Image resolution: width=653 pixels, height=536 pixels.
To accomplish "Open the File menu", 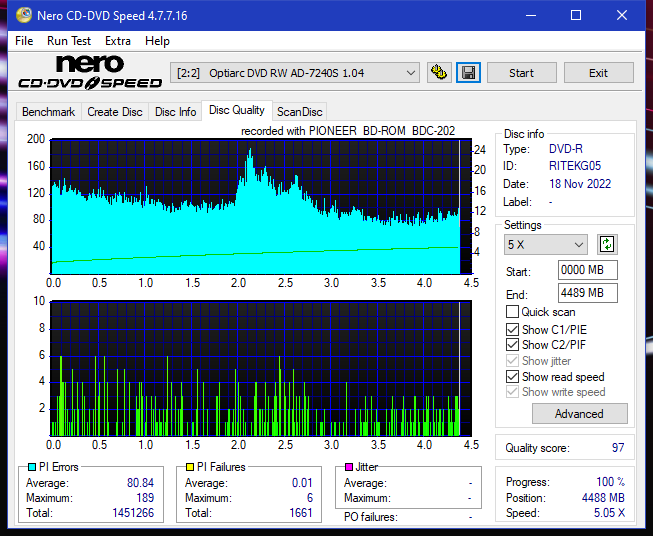I will point(24,41).
